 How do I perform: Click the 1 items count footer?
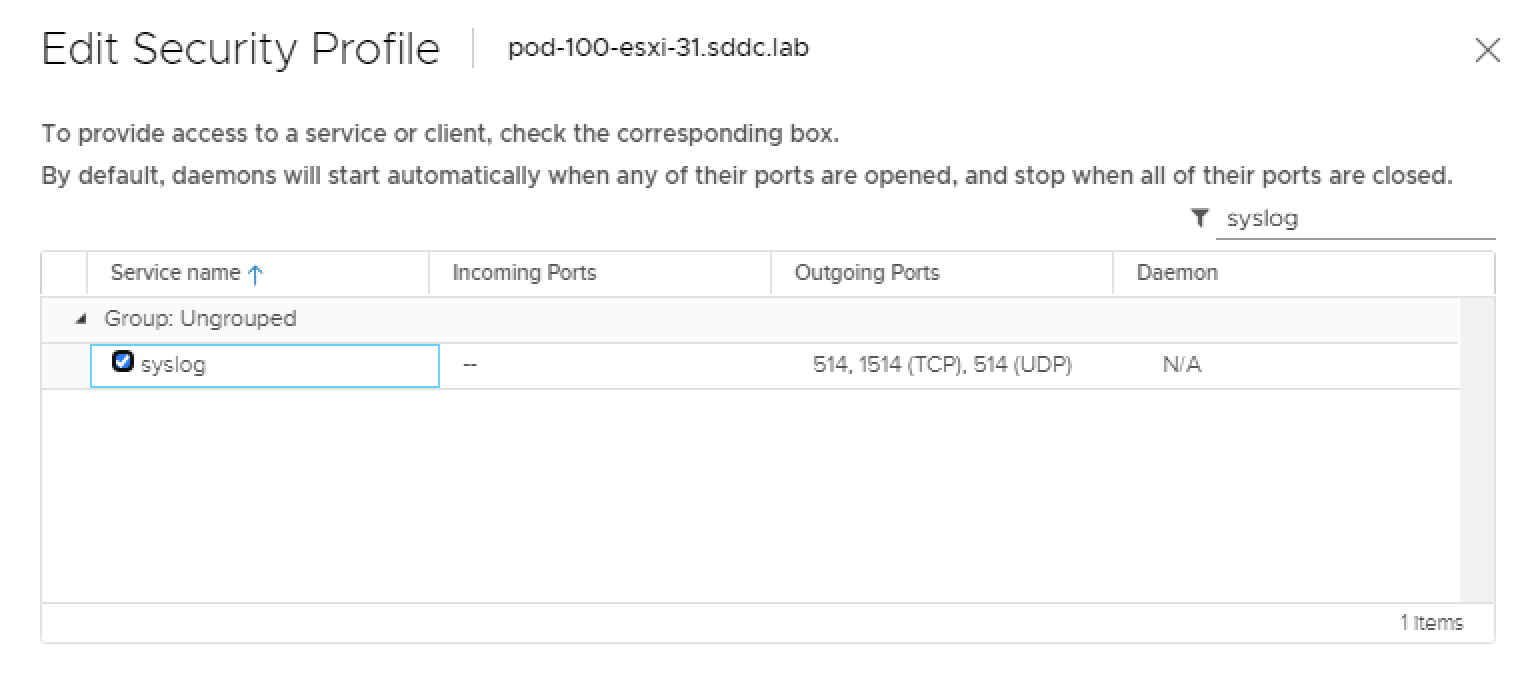(x=1431, y=623)
